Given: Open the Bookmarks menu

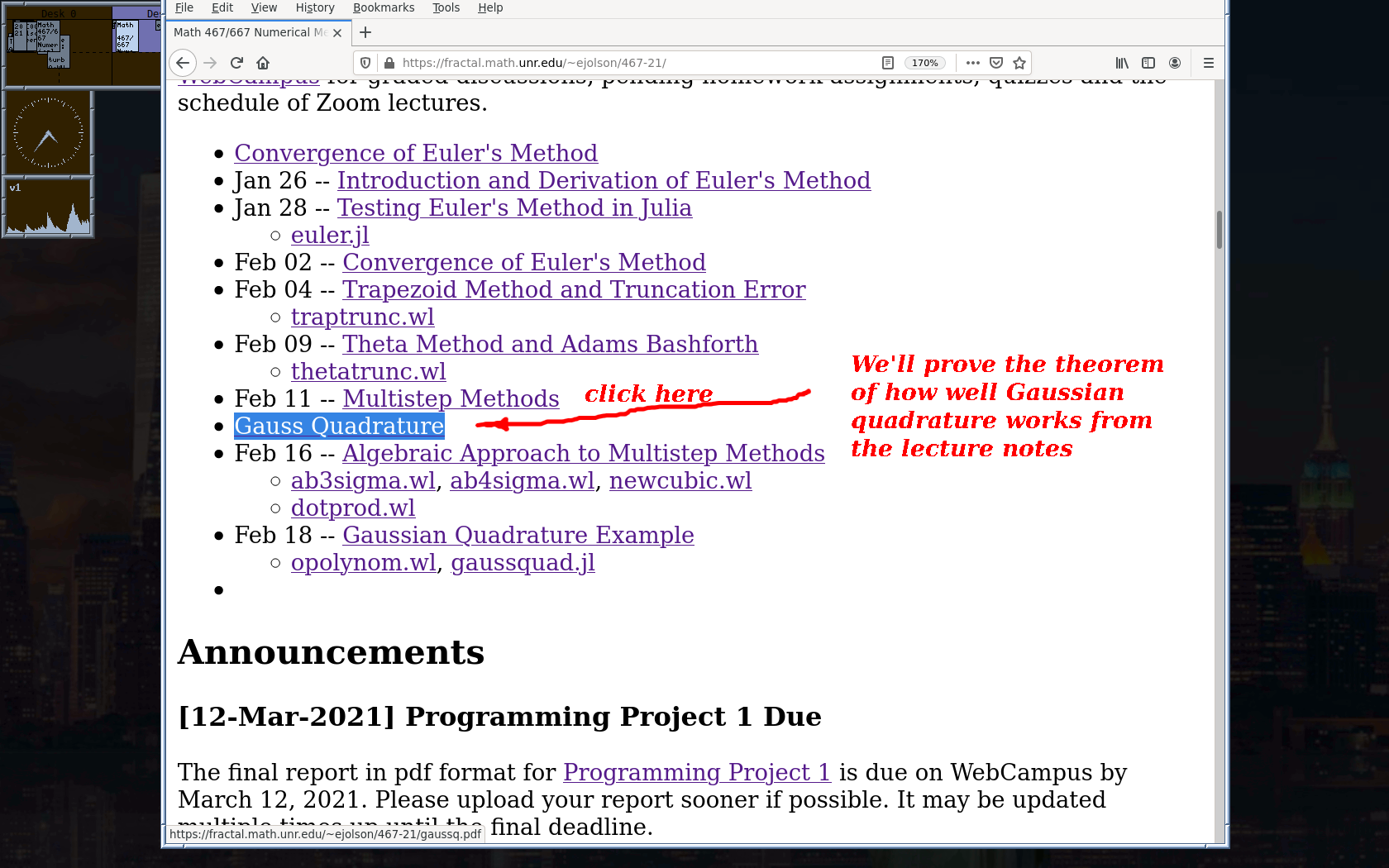Looking at the screenshot, I should click(384, 7).
